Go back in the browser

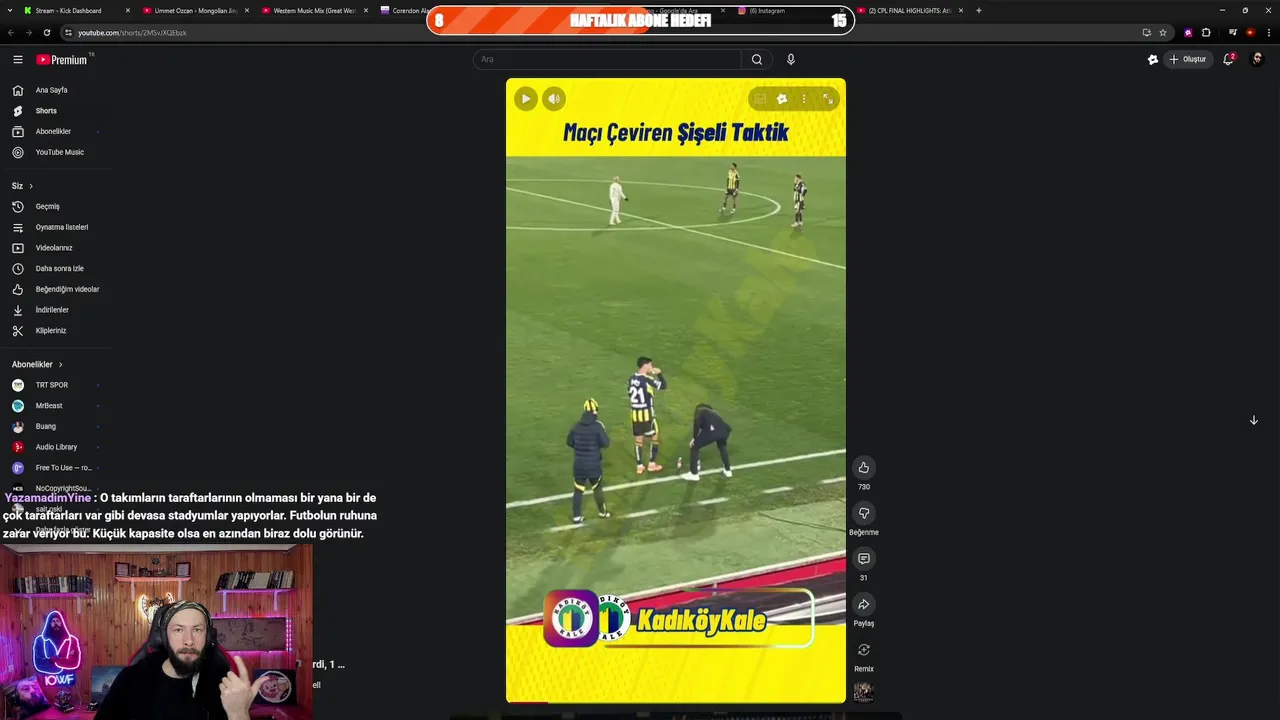[x=11, y=32]
